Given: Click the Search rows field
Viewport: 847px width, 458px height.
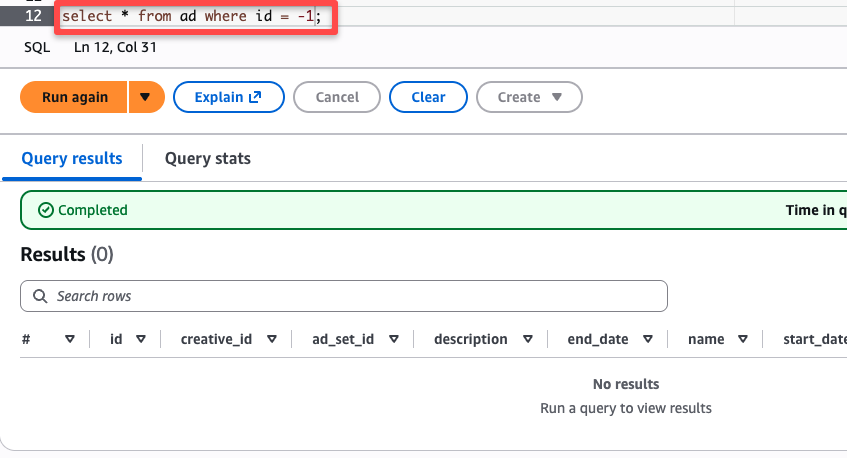Looking at the screenshot, I should 344,296.
